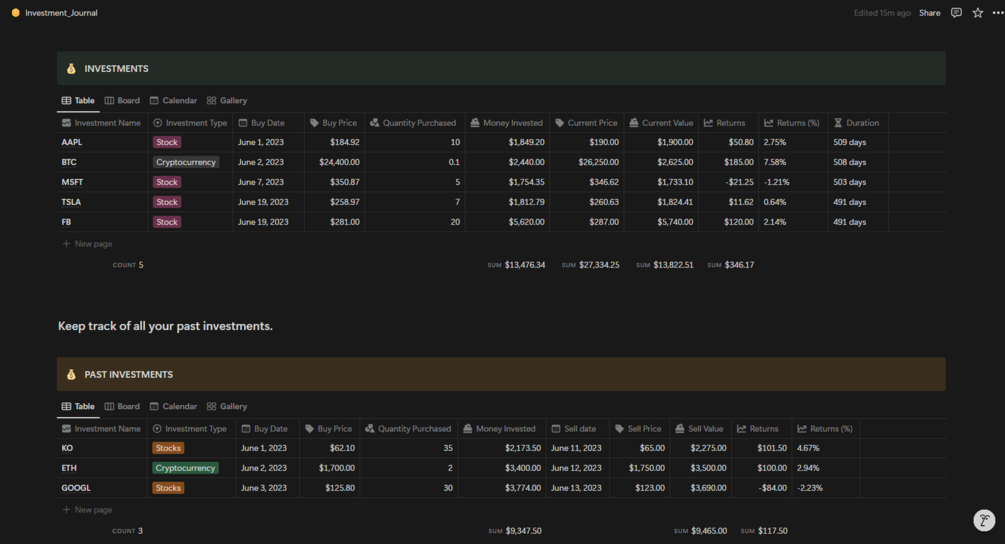Open the MSFT investment row

click(72, 182)
